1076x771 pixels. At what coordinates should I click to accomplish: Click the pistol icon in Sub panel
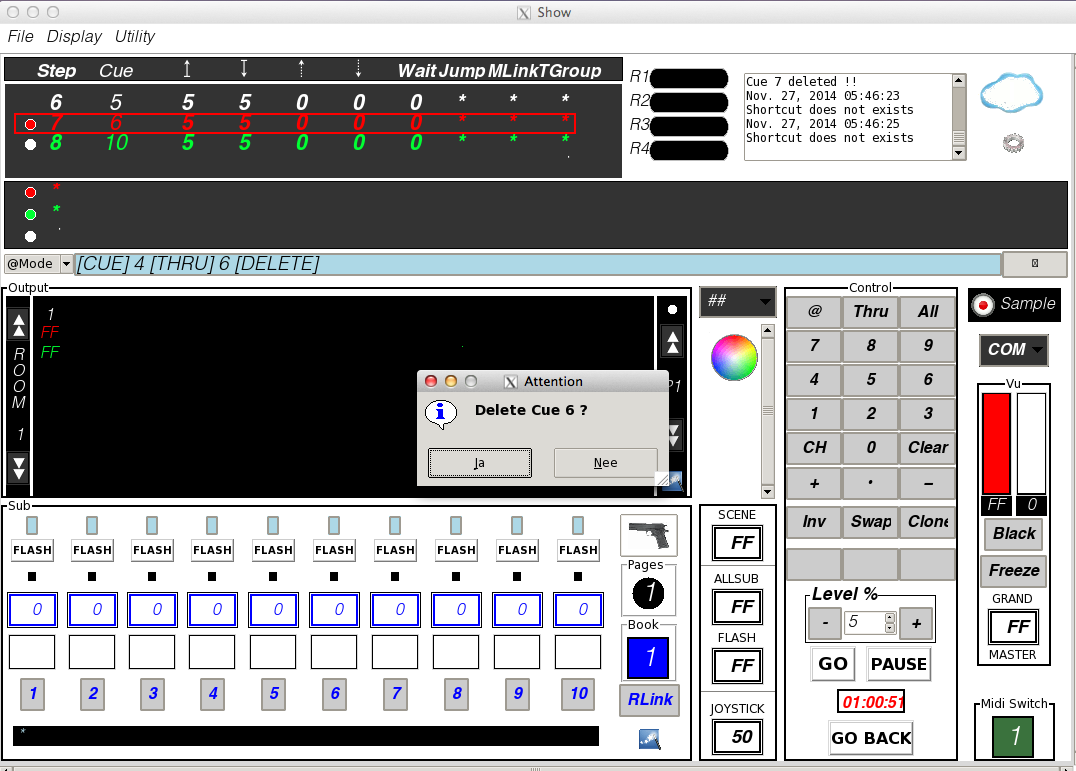(x=648, y=535)
